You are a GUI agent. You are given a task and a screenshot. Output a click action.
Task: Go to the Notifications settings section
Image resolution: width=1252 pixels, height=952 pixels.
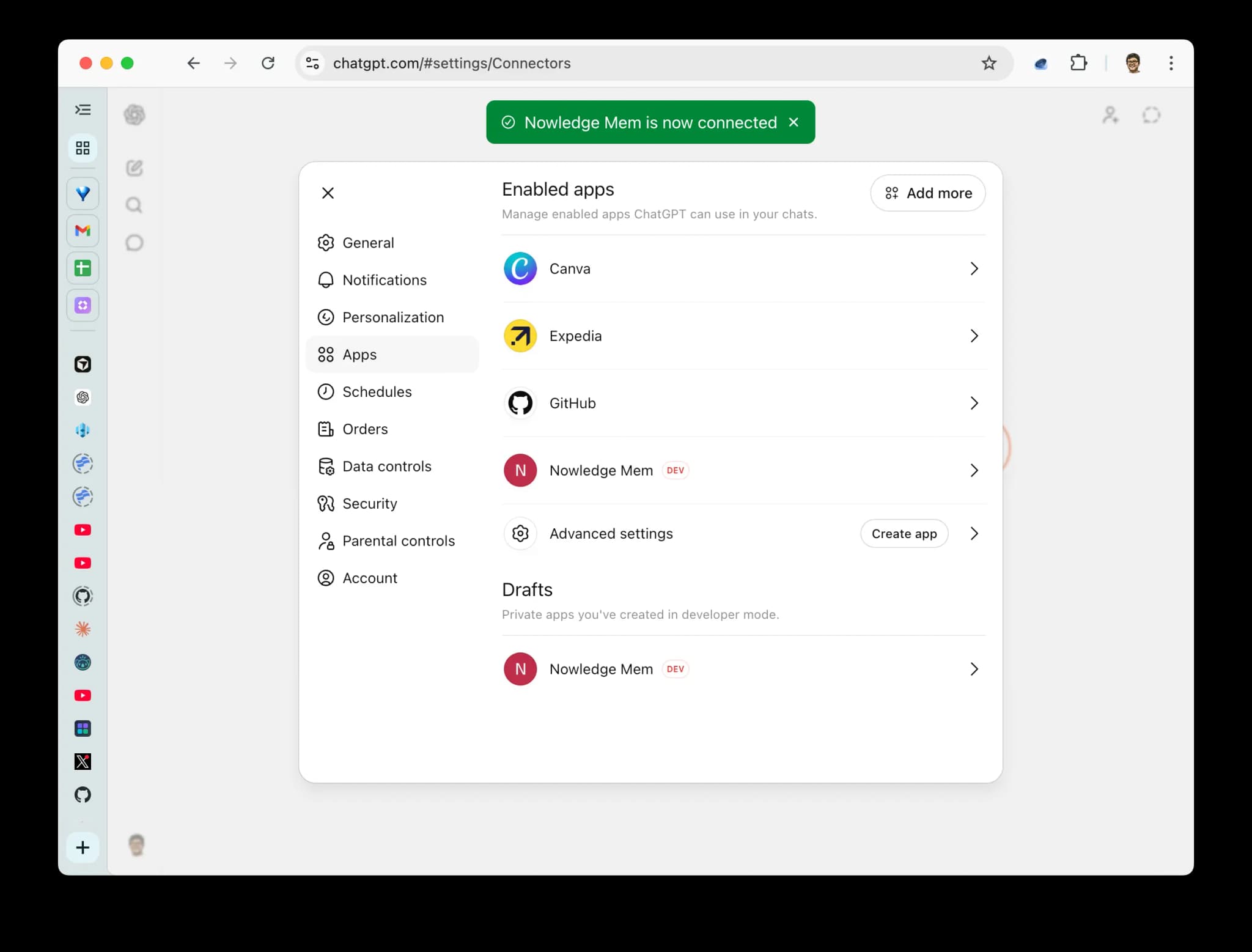(x=392, y=280)
